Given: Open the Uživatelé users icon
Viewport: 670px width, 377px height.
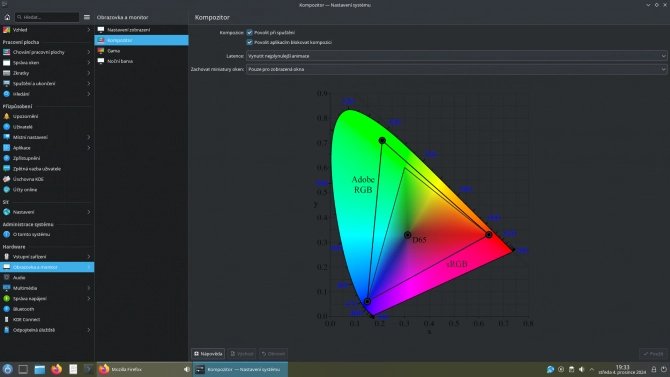Looking at the screenshot, I should pos(6,127).
